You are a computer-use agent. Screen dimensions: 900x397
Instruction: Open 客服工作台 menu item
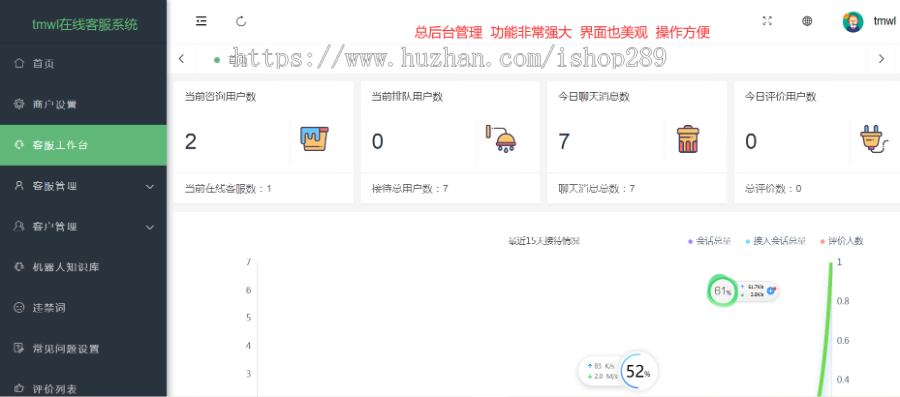(x=83, y=145)
